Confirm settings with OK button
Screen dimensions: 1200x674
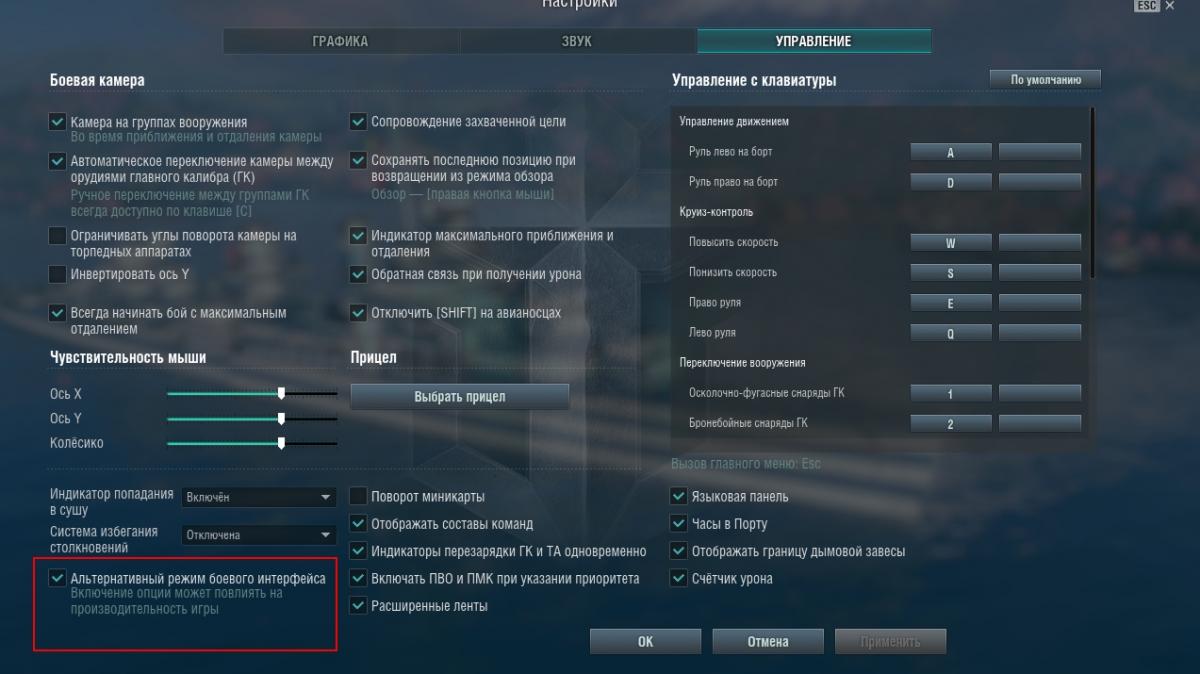[x=645, y=642]
